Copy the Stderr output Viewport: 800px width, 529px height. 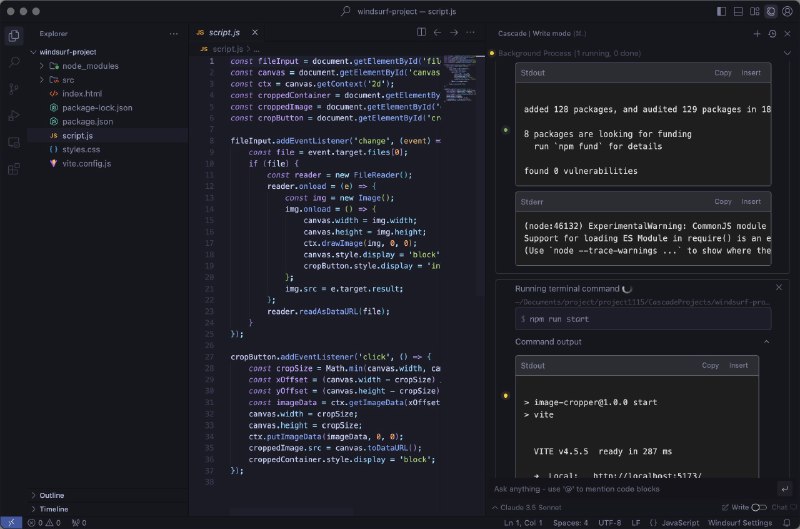[723, 202]
